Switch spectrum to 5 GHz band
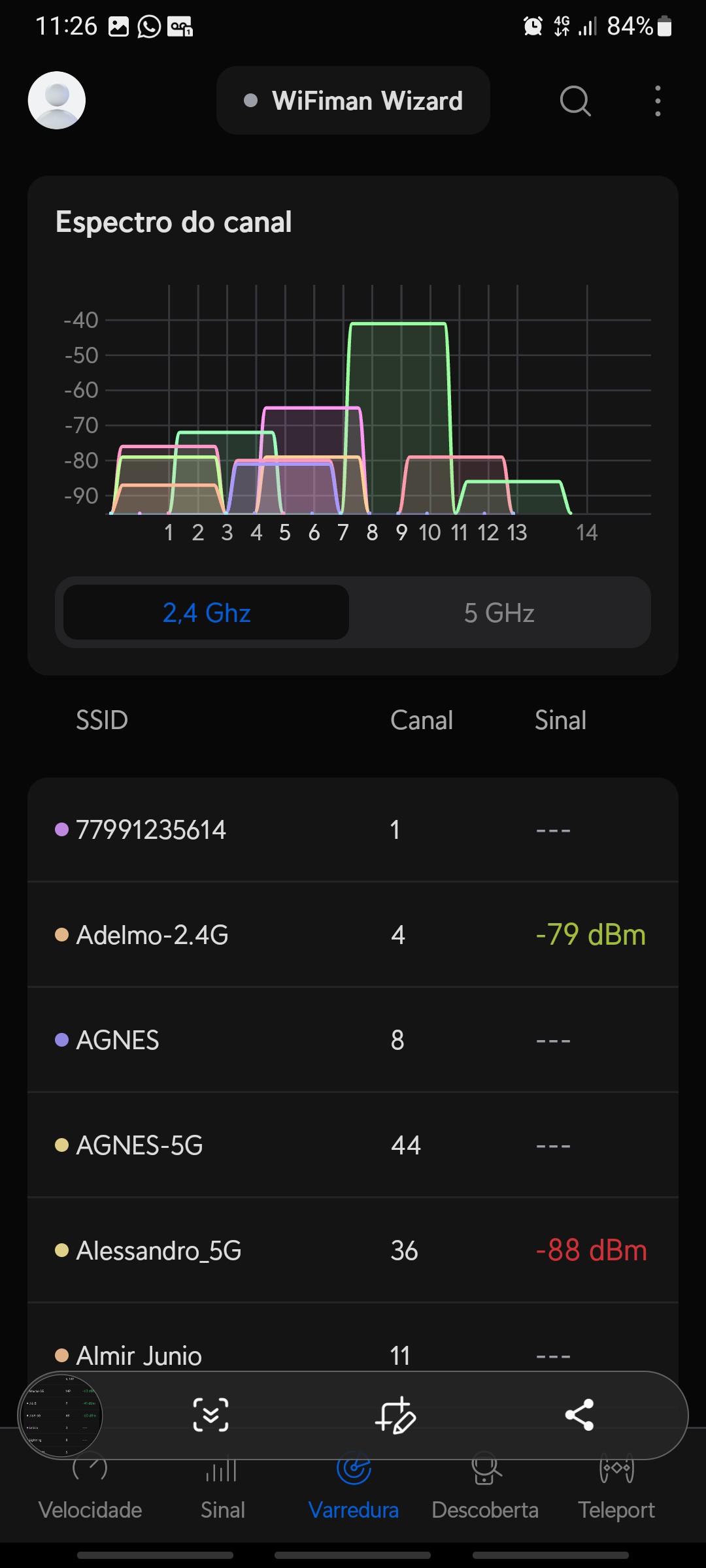 click(x=499, y=613)
